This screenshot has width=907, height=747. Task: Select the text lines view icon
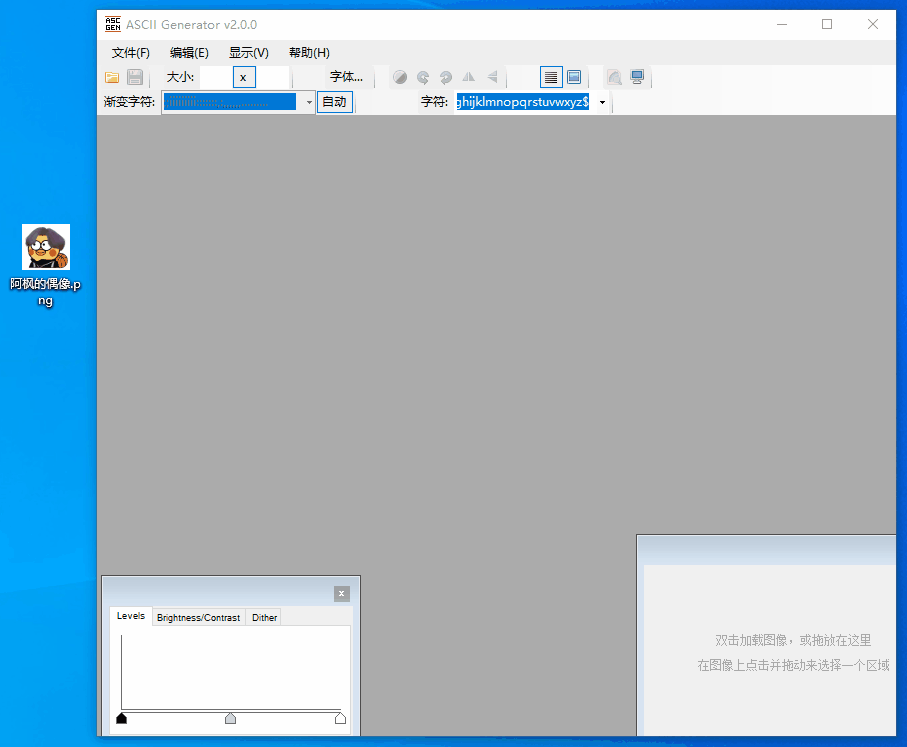coord(551,77)
